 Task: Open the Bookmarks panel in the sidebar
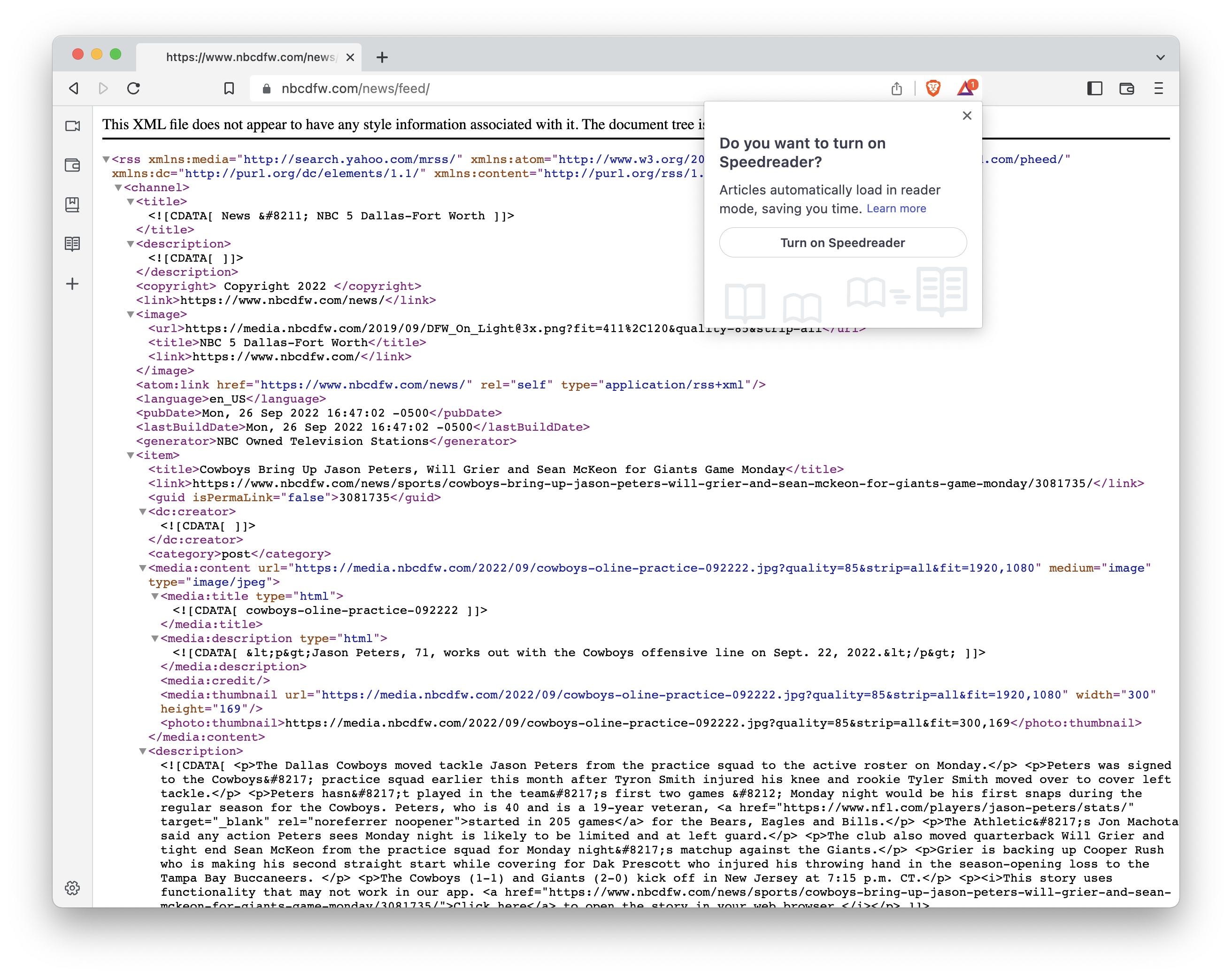click(x=72, y=206)
